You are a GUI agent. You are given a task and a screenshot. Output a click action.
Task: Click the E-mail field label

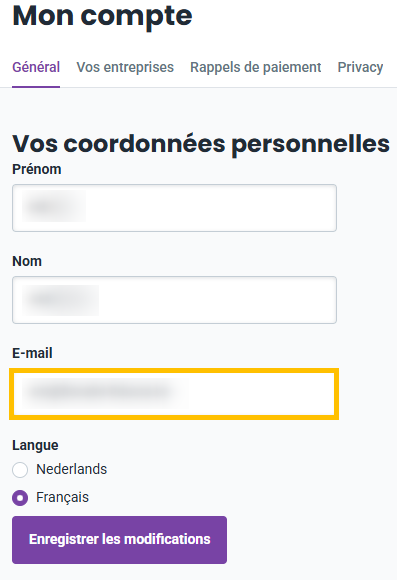click(x=32, y=353)
